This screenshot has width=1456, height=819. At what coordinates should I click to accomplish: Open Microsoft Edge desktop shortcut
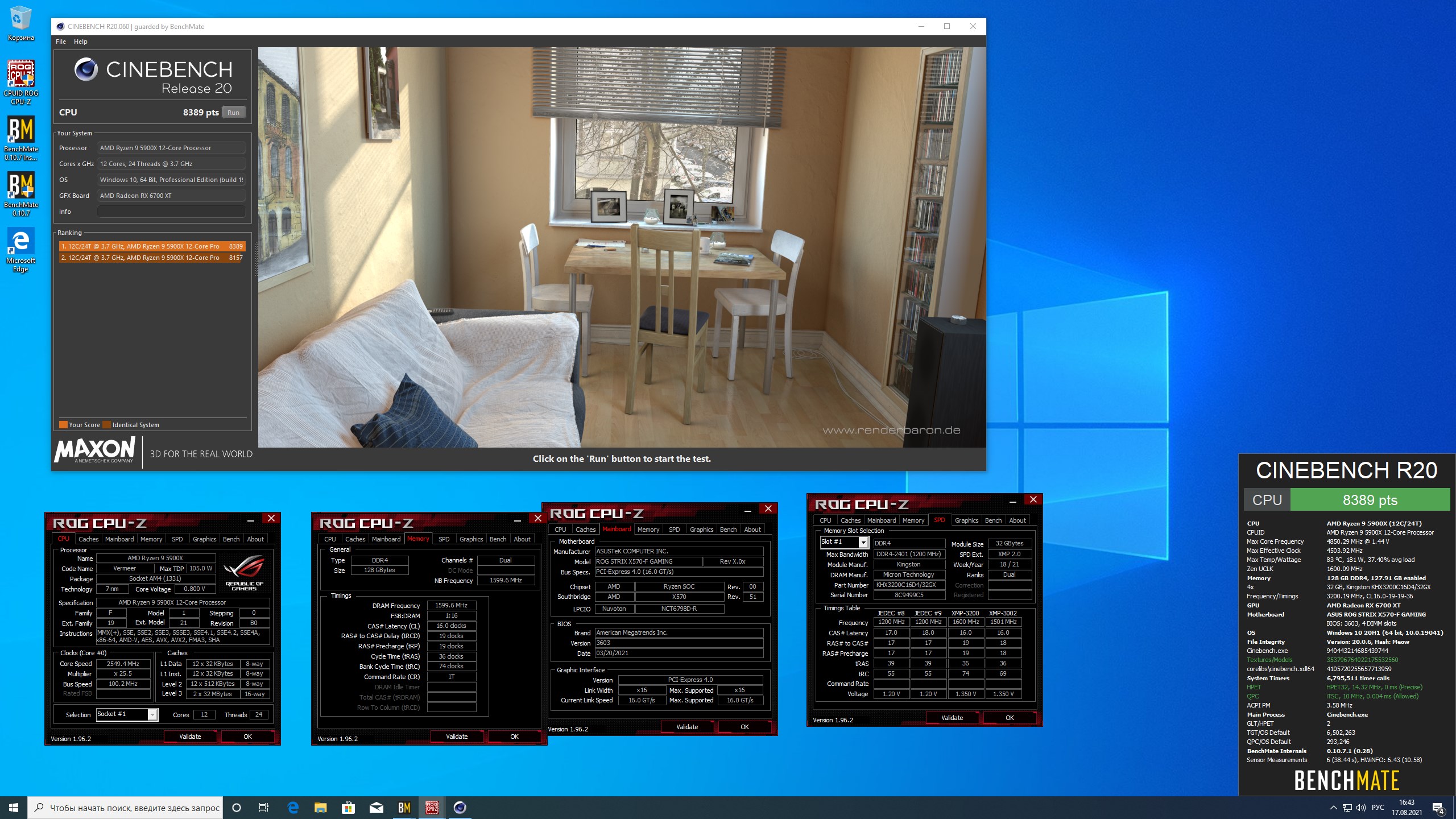pos(20,250)
